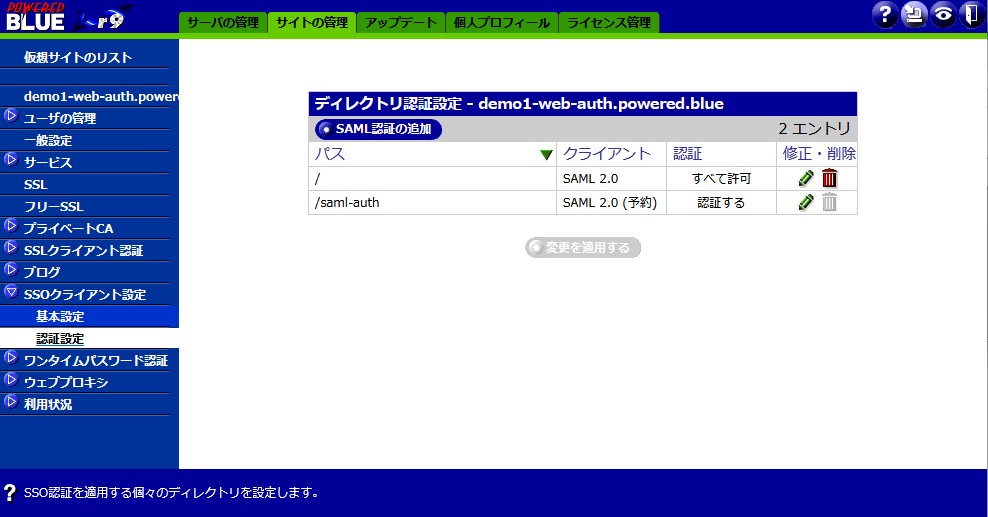Expand プライベートCA menu arrow
The height and width of the screenshot is (517, 988).
pos(11,225)
